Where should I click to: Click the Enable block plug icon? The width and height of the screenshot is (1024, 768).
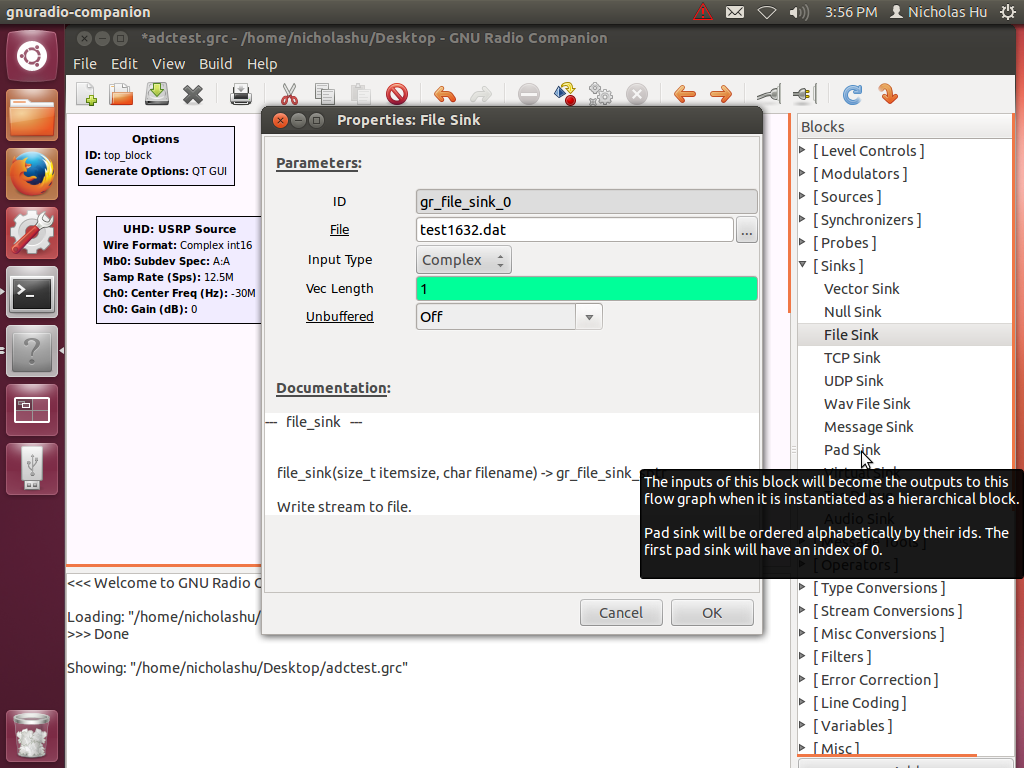point(769,95)
